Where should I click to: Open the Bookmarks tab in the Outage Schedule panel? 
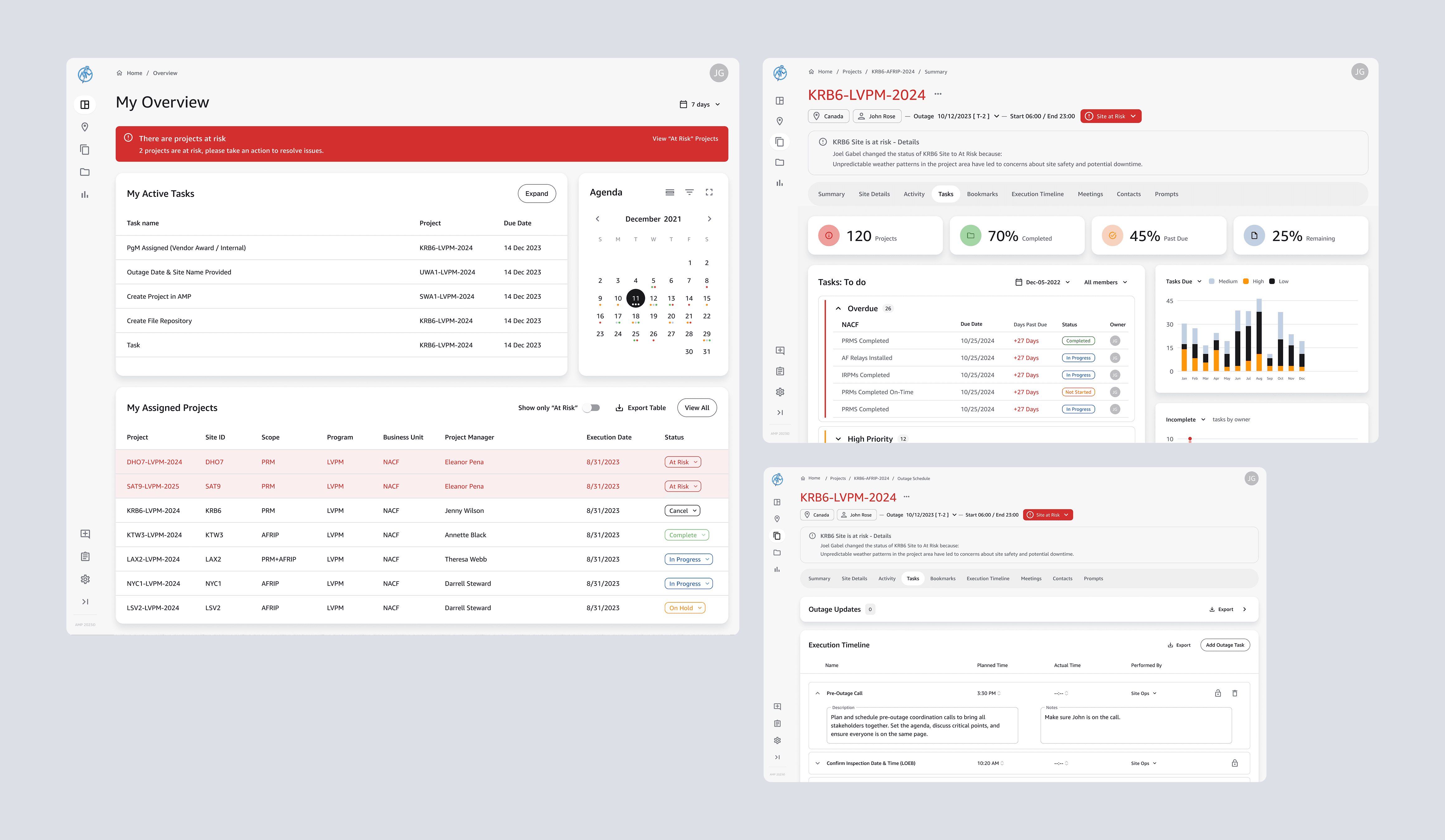942,579
